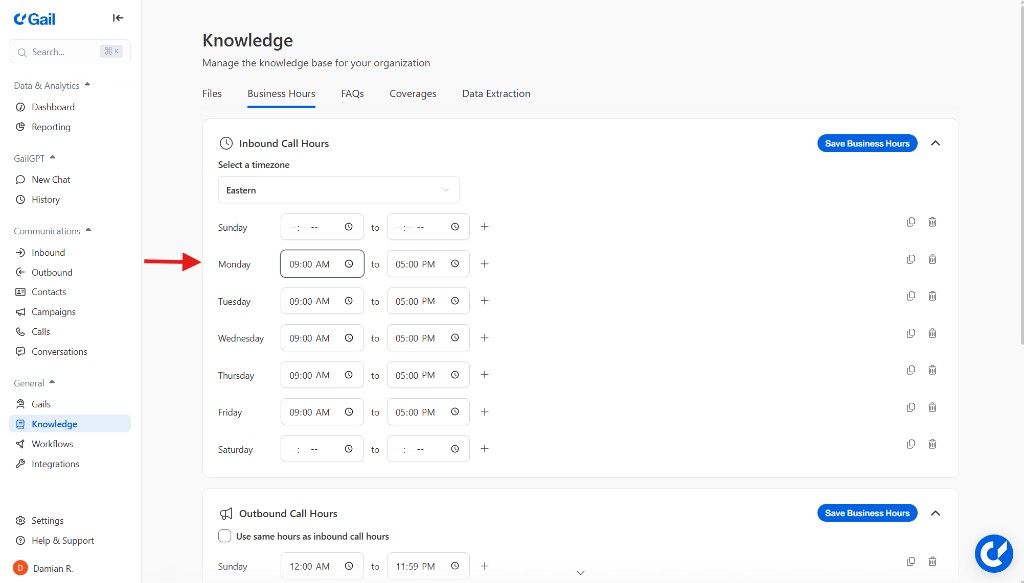Open the Data Extraction tab
1024x583 pixels.
496,94
